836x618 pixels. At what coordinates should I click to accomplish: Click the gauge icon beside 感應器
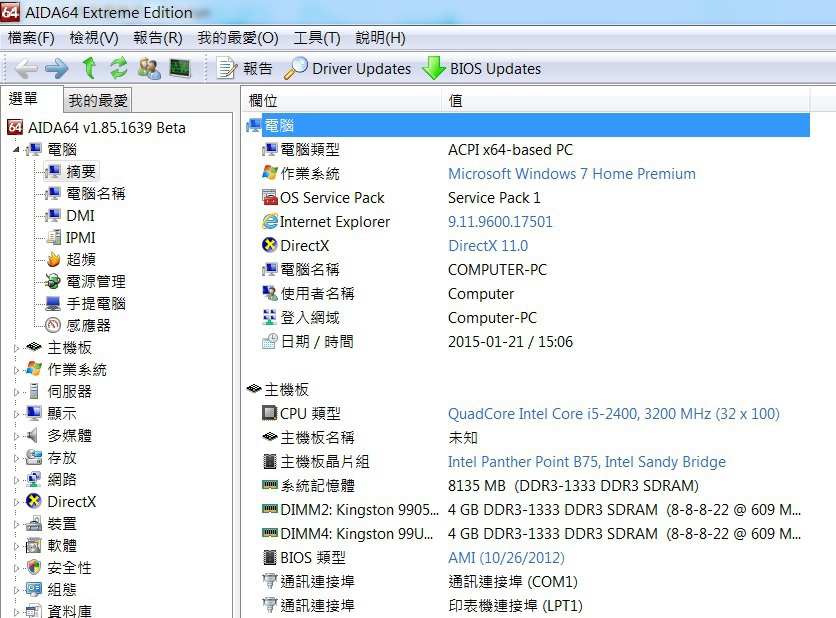[53, 325]
